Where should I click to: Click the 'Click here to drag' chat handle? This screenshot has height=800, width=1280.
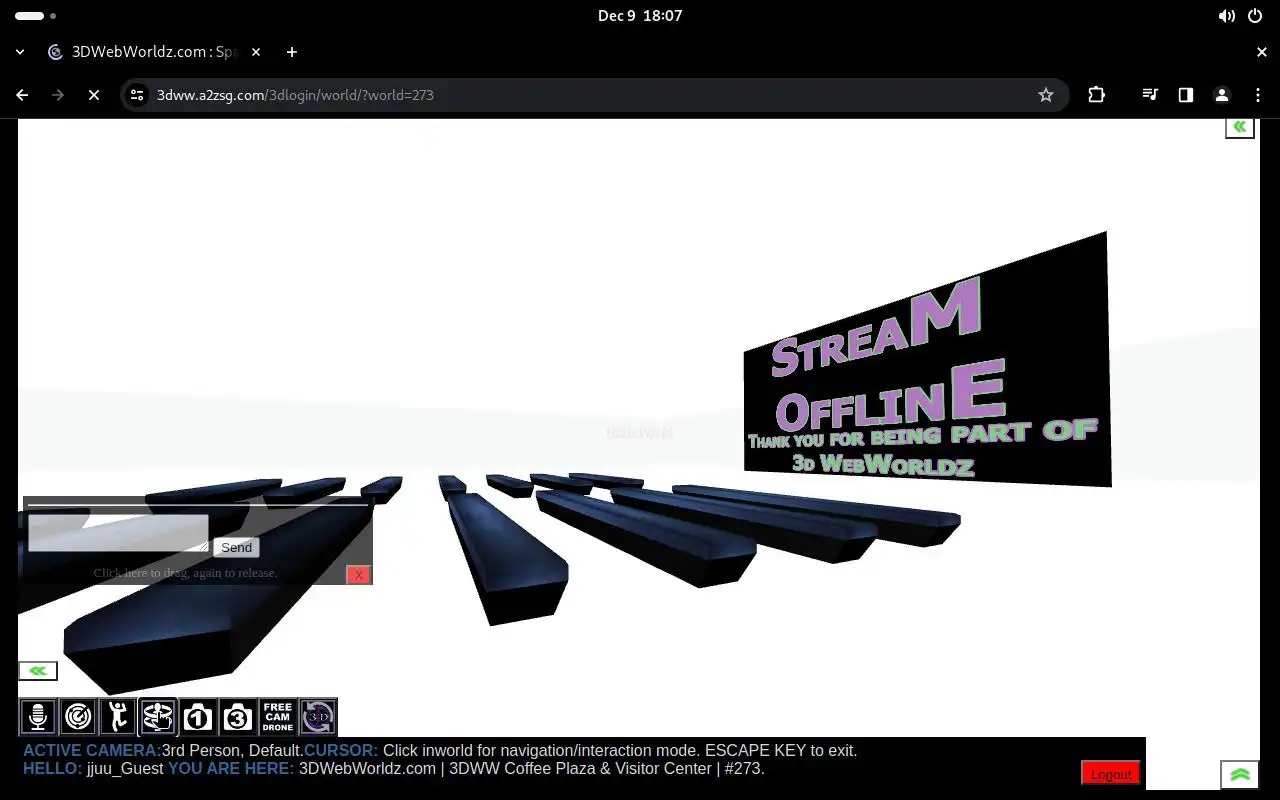point(185,573)
